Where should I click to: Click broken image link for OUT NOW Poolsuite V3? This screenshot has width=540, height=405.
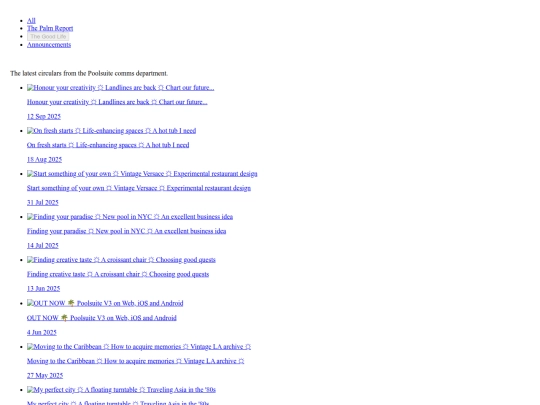105,303
